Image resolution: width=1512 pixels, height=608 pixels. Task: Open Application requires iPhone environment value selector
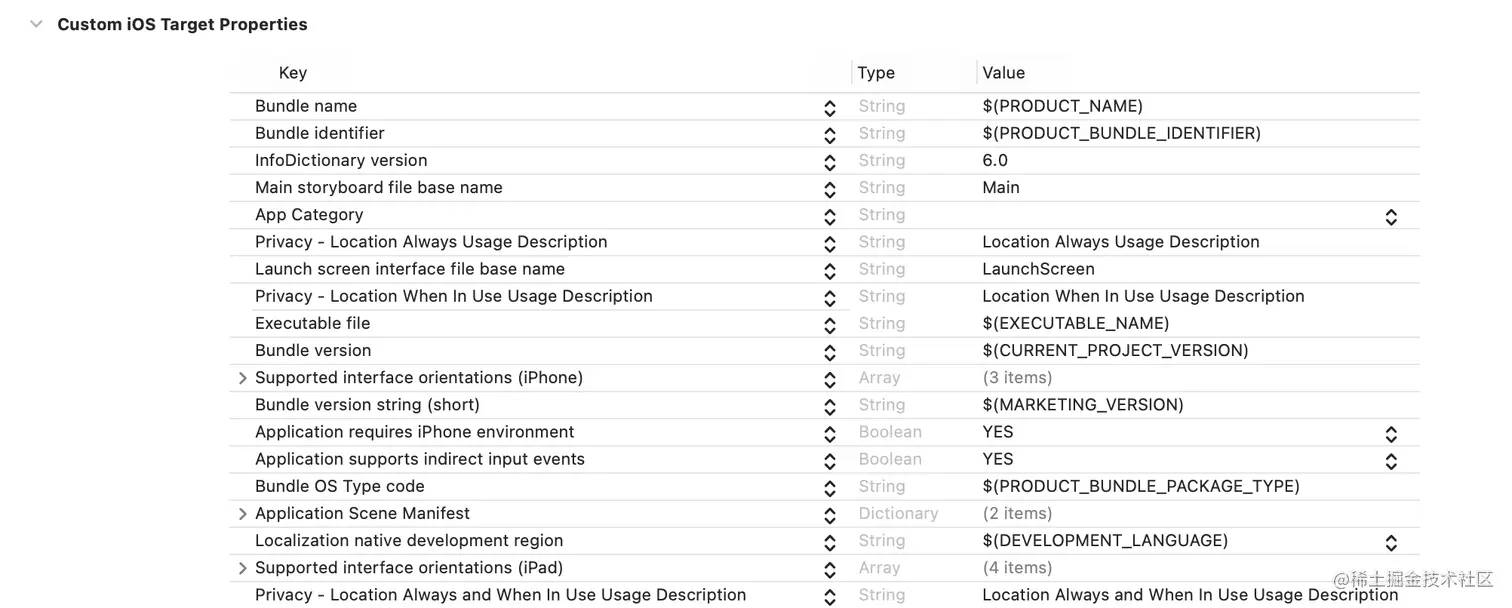[1390, 433]
